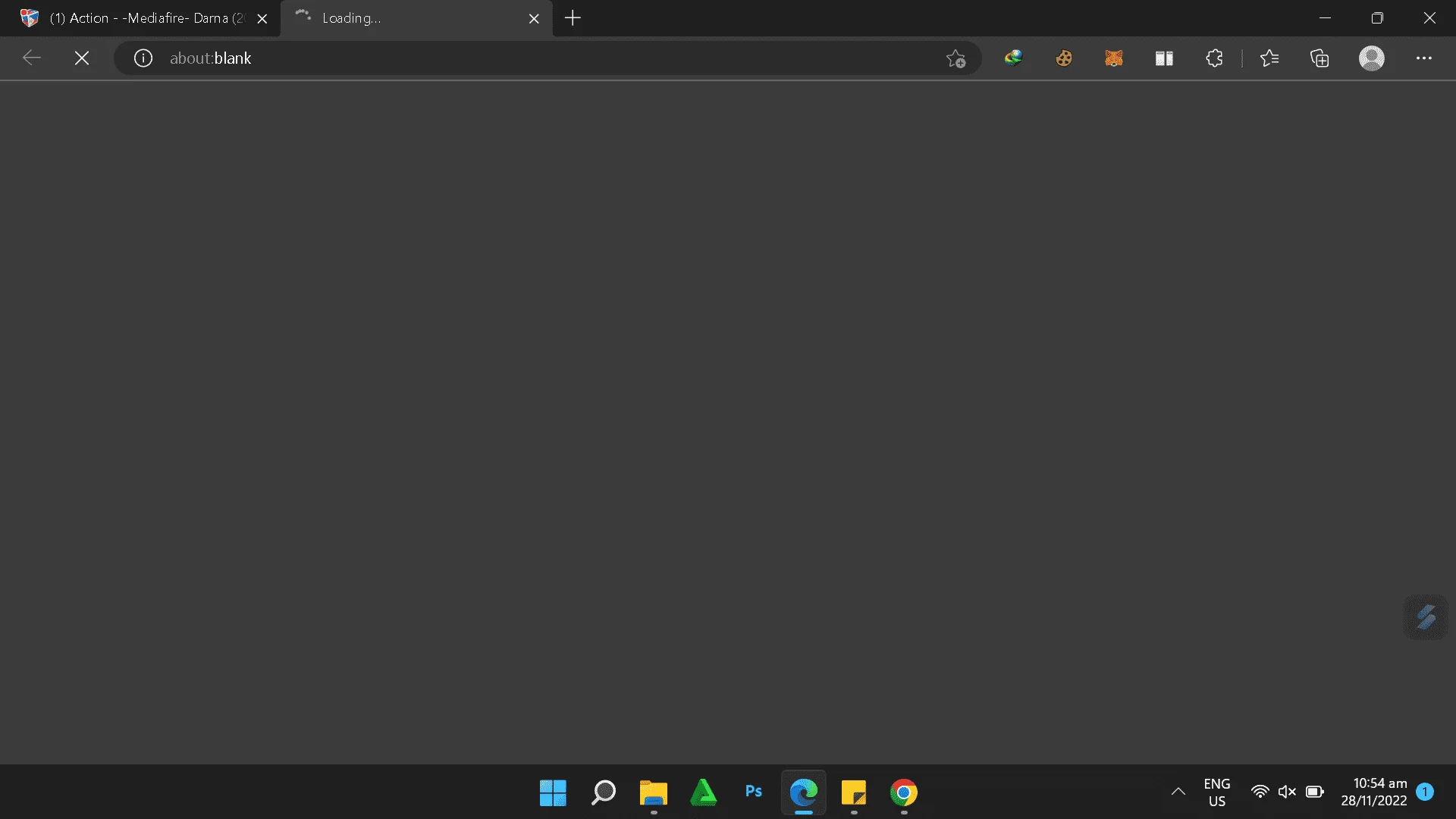Stop loading the page
1456x819 pixels.
click(x=82, y=58)
